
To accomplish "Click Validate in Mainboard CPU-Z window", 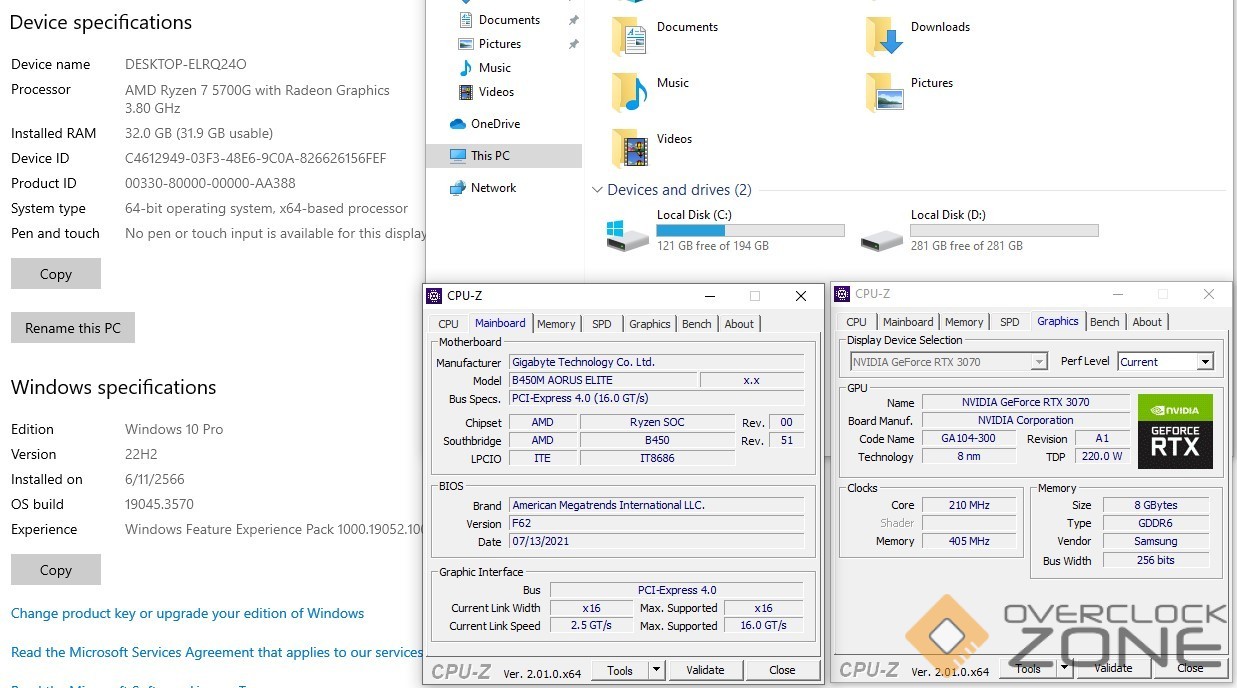I will (706, 670).
